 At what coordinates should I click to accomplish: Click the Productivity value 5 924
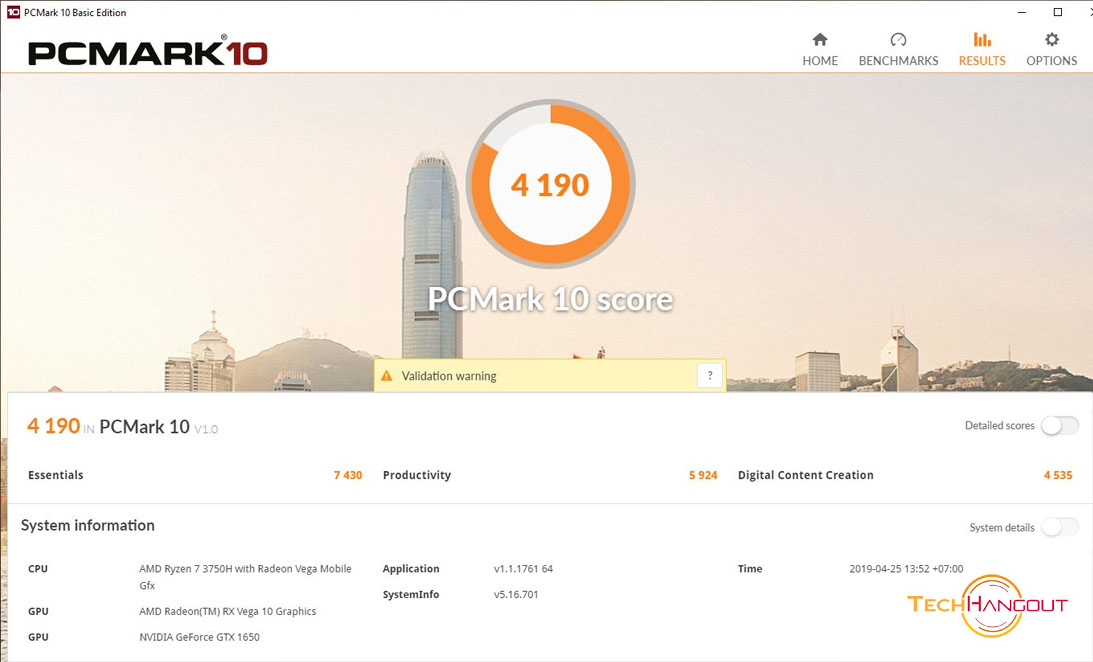pos(703,475)
